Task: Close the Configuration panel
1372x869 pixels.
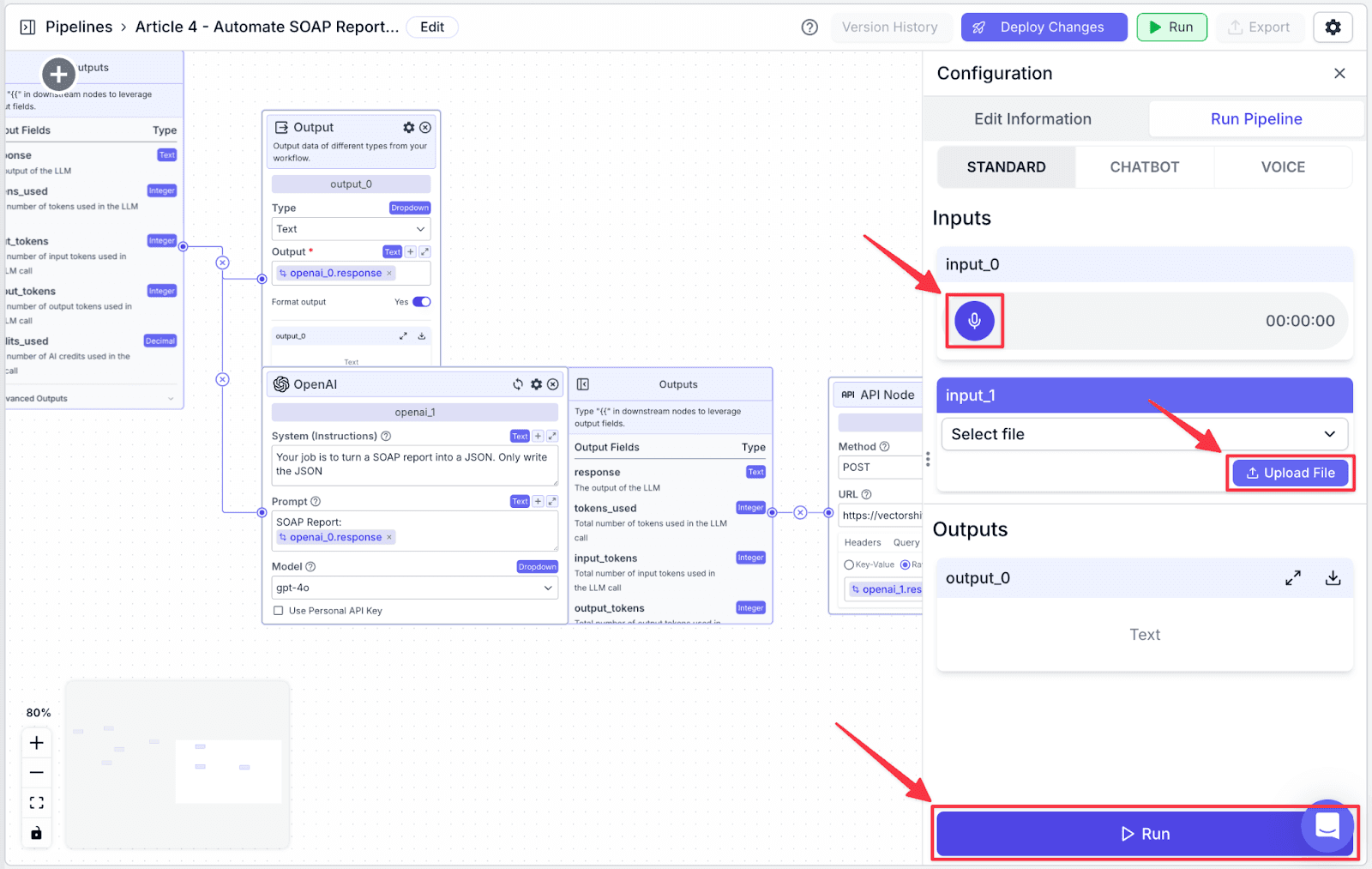Action: [x=1339, y=74]
